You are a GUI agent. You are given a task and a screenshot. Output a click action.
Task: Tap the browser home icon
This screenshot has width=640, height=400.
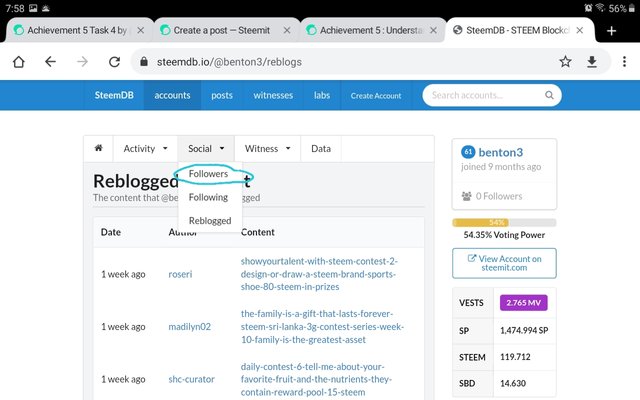(18, 62)
